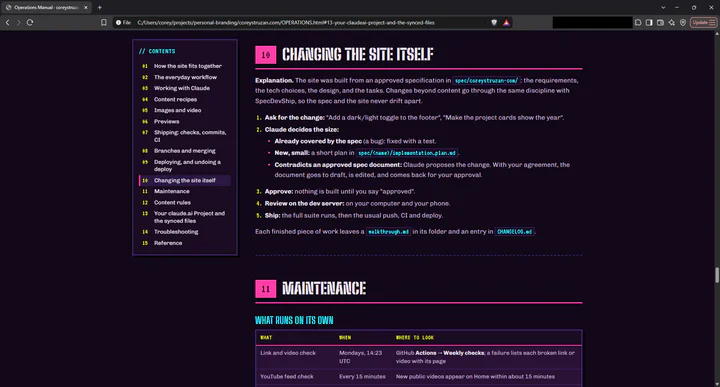Image resolution: width=720 pixels, height=387 pixels.
Task: Click the "WHEN" table column header
Action: point(345,338)
